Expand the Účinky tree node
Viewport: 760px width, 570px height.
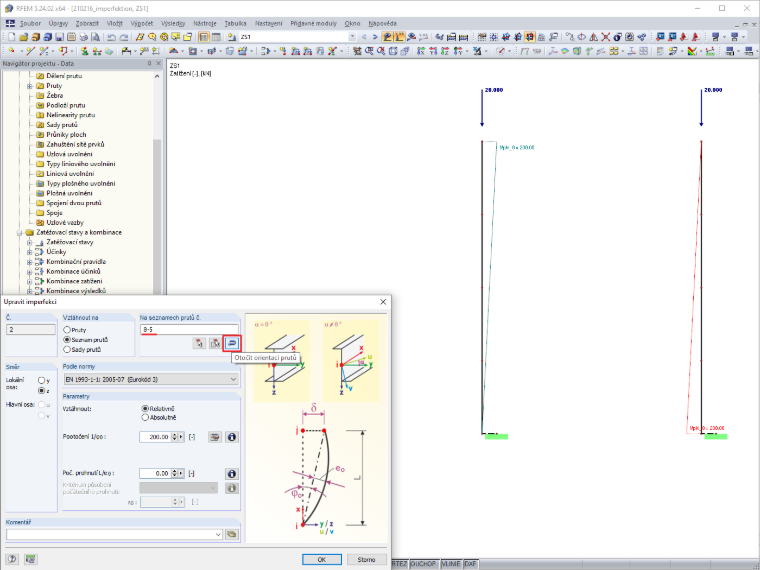[30, 252]
